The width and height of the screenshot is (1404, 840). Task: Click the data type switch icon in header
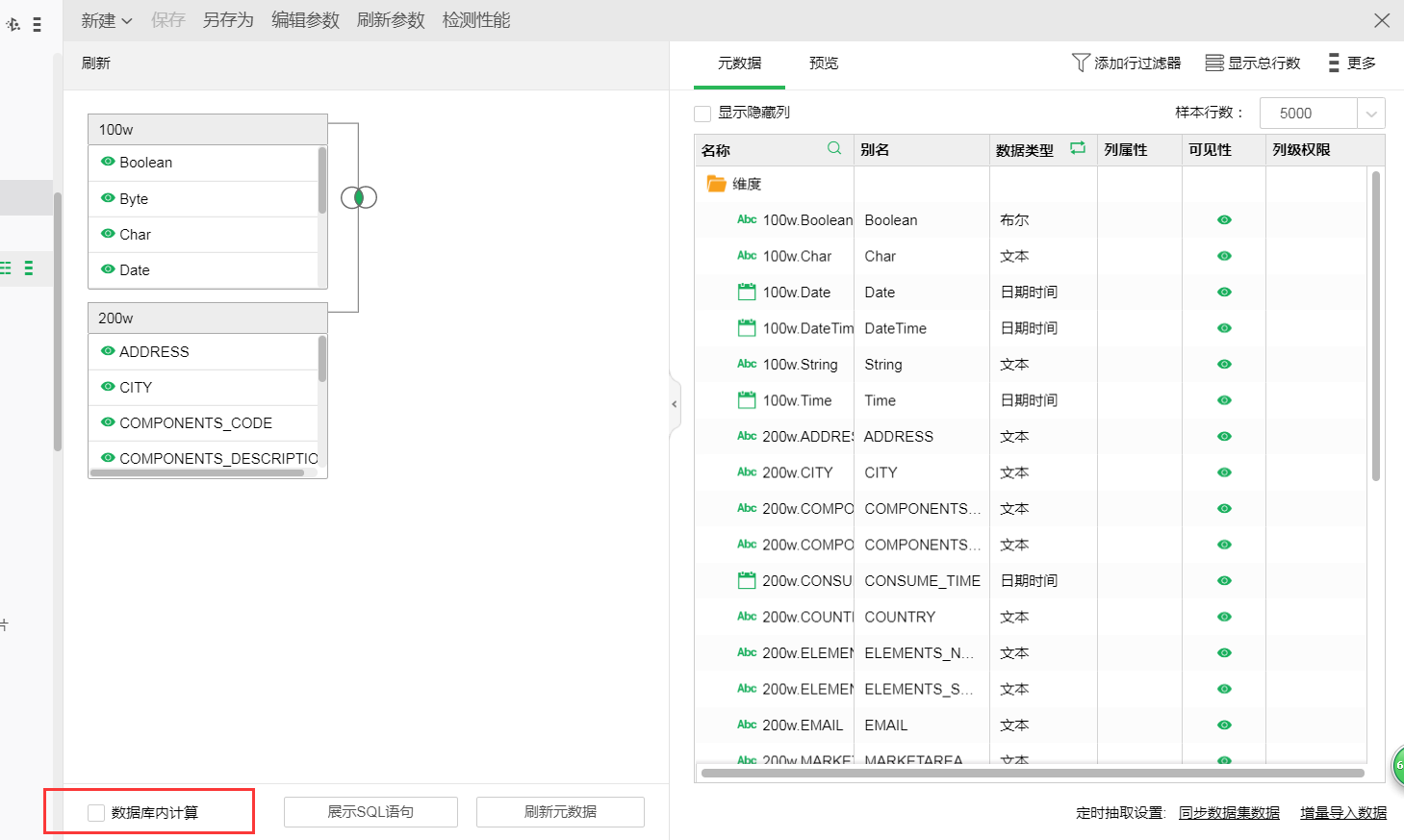point(1078,148)
